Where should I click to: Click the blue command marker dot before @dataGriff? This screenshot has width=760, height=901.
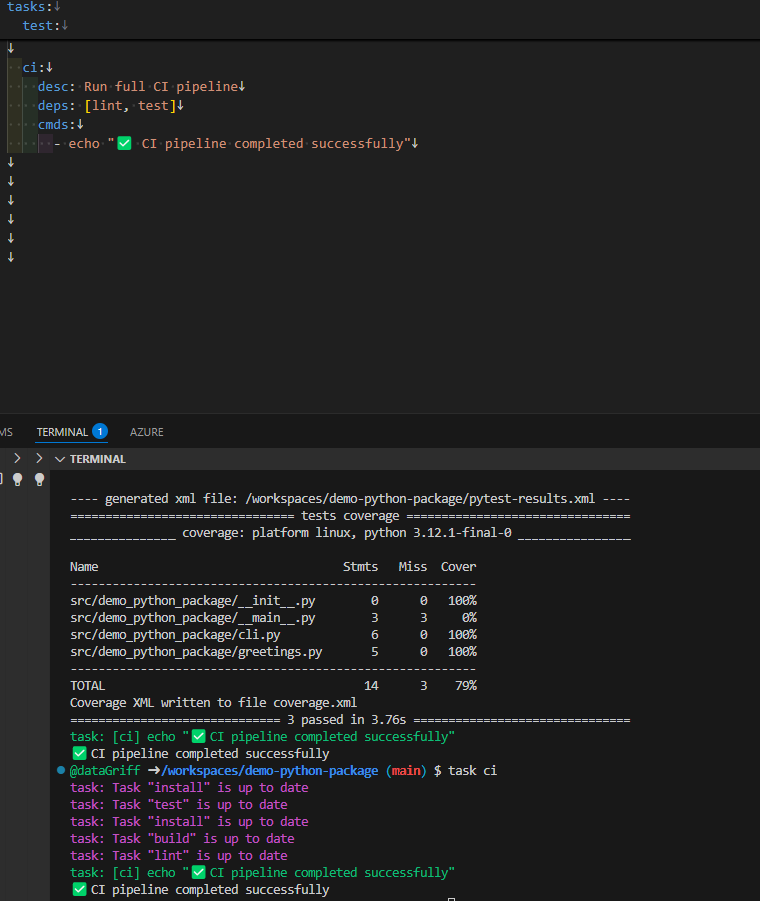(61, 770)
